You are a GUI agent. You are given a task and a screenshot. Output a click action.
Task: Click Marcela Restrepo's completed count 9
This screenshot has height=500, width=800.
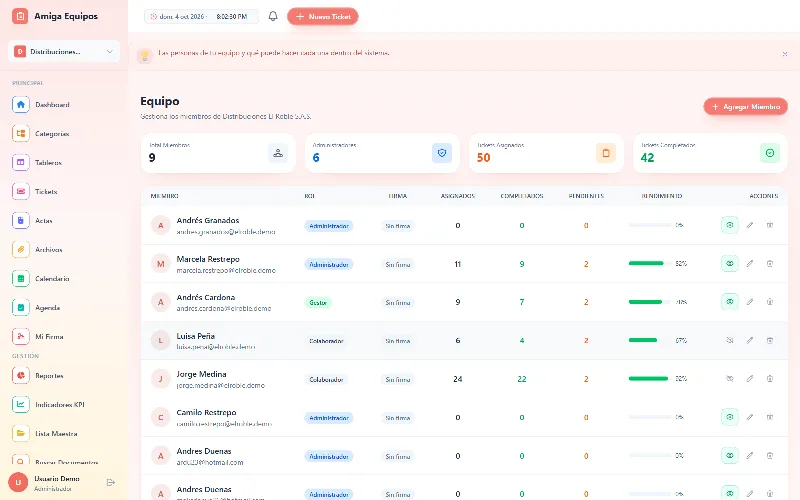click(521, 264)
